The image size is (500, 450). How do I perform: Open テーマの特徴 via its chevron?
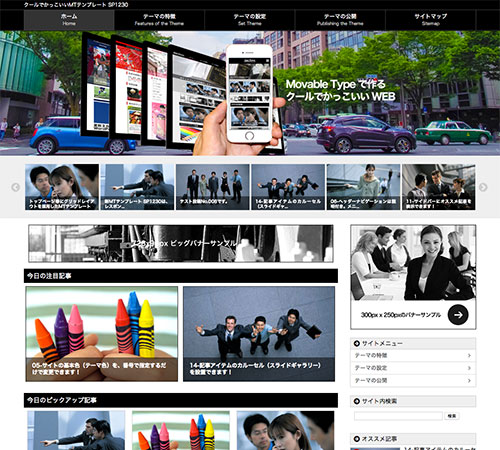click(x=469, y=356)
